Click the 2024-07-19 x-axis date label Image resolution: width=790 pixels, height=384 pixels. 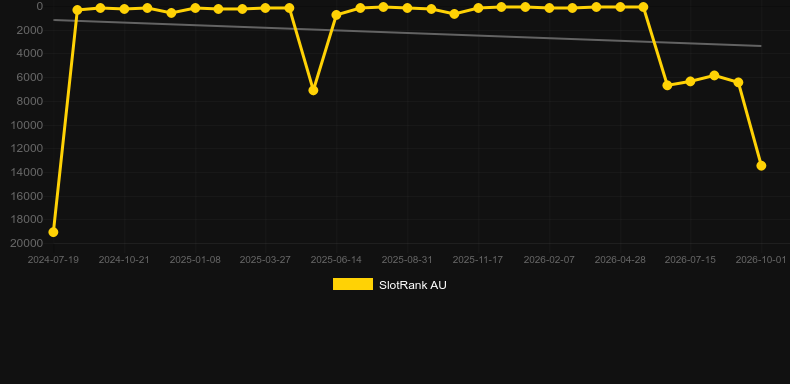(53, 260)
